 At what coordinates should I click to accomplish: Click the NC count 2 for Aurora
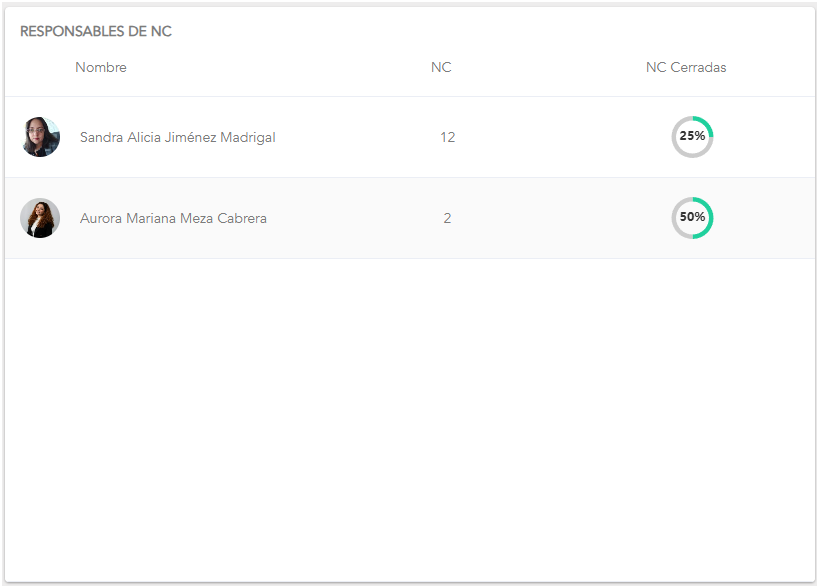pos(447,218)
